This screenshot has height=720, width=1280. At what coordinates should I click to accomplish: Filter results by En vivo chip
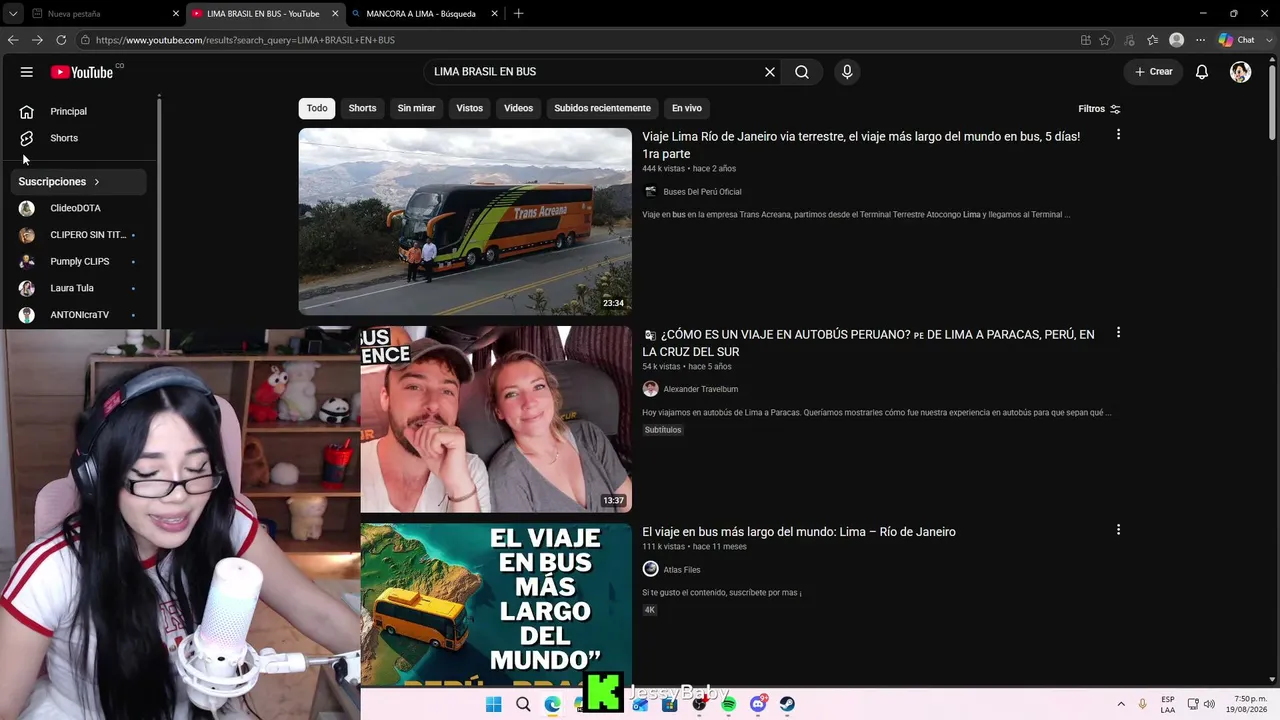point(686,108)
